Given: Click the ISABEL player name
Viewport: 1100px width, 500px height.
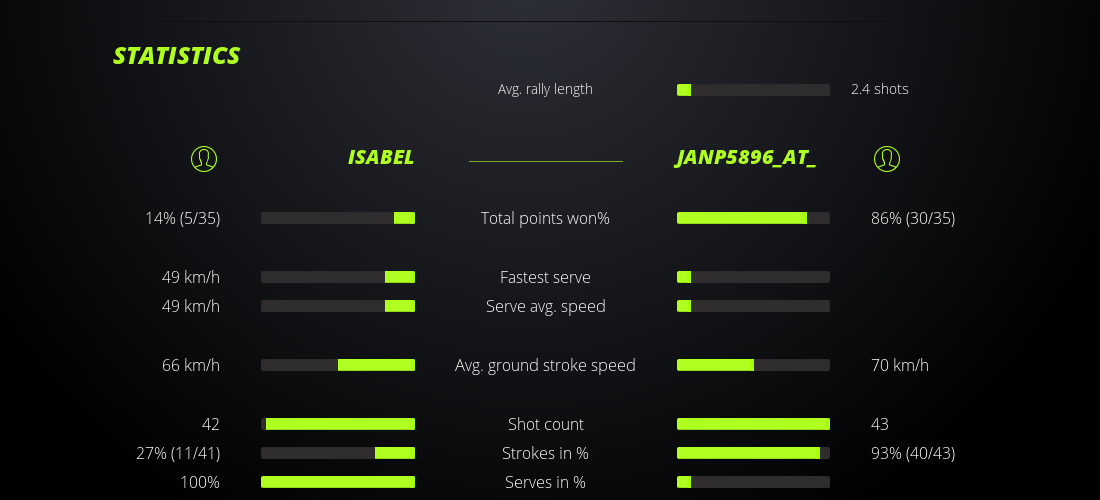Looking at the screenshot, I should [380, 158].
